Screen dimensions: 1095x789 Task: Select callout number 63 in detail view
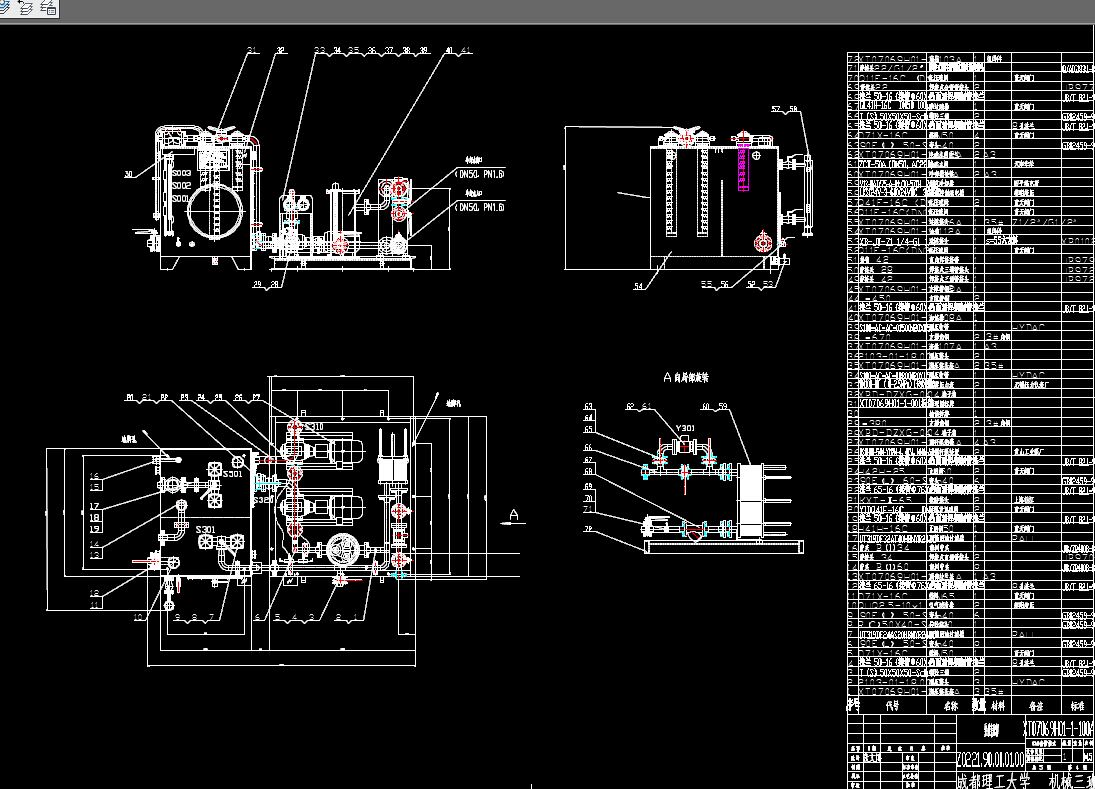[588, 406]
